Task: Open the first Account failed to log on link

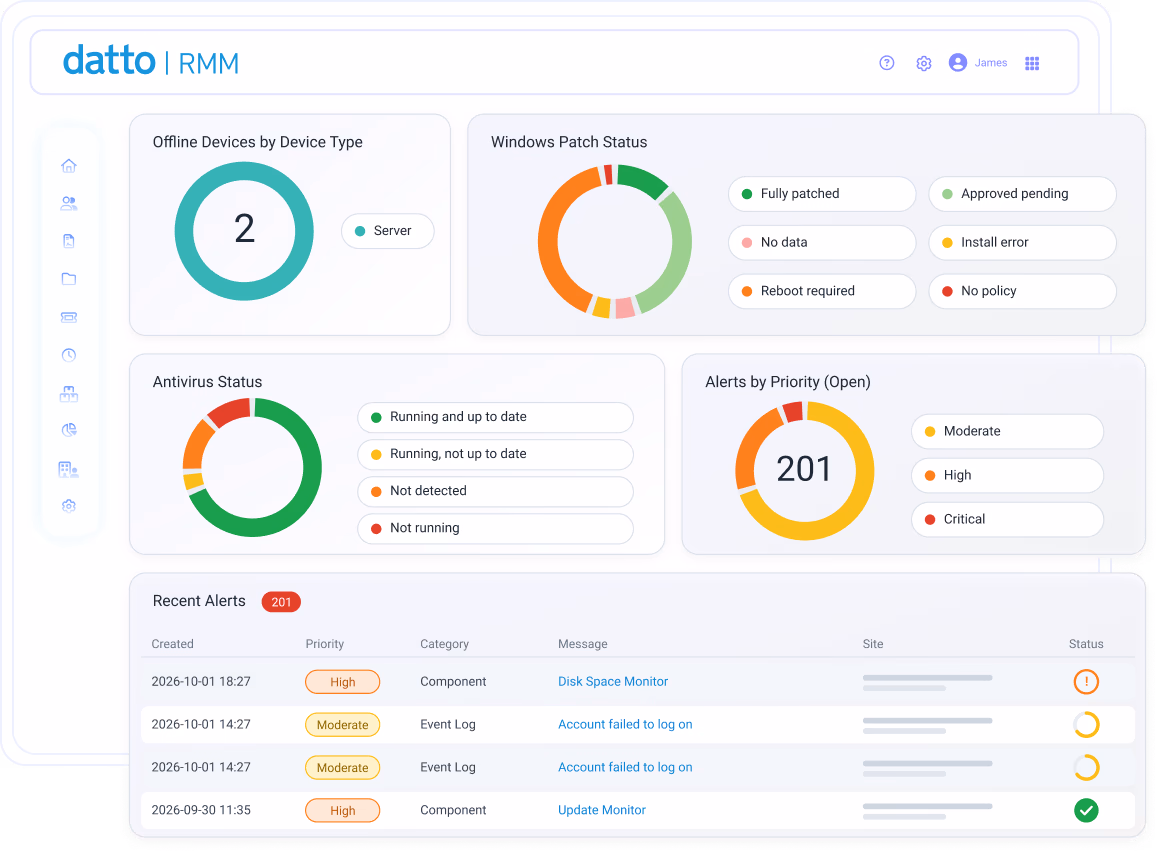Action: coord(625,725)
